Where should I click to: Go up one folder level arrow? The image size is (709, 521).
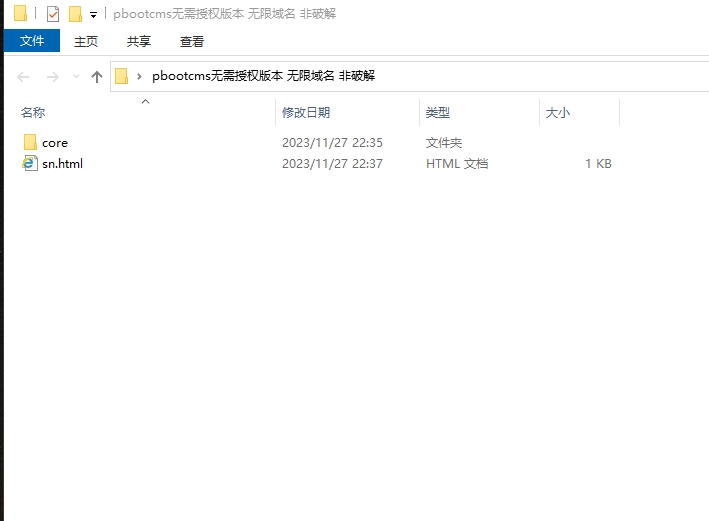(x=97, y=76)
